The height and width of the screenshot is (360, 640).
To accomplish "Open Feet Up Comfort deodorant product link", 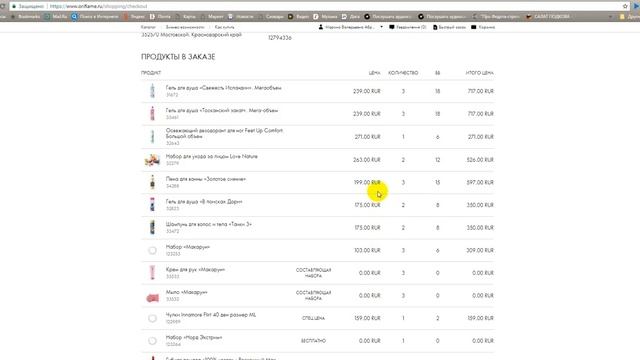I will click(x=224, y=133).
